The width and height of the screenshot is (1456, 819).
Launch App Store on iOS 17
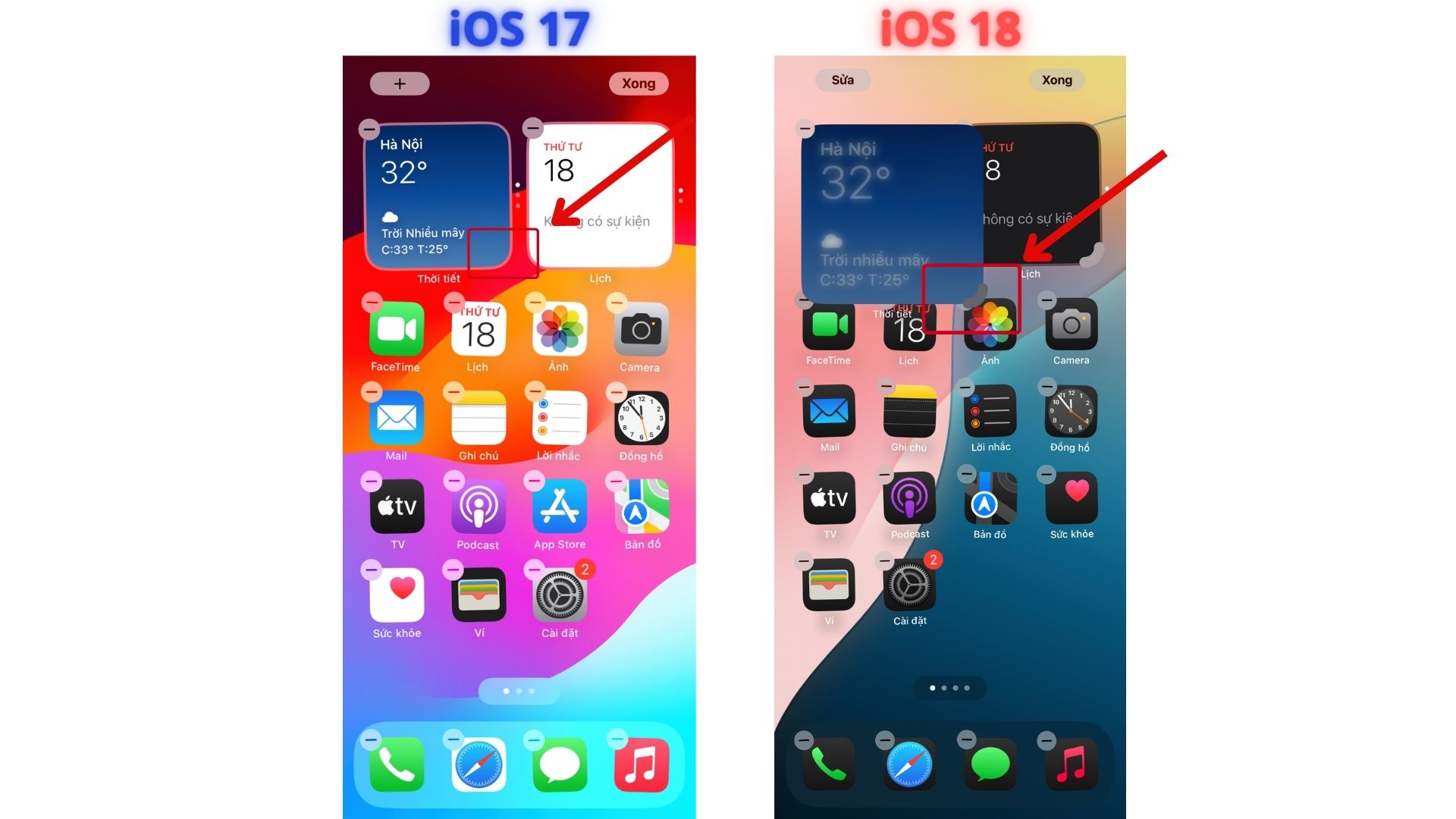point(559,512)
